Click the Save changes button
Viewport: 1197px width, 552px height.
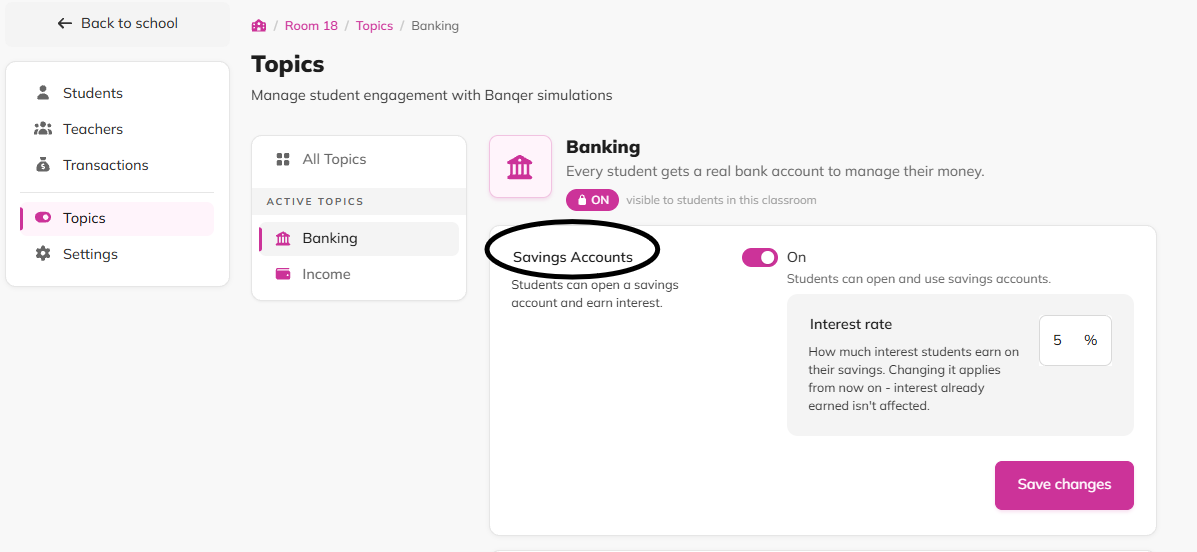click(x=1064, y=485)
